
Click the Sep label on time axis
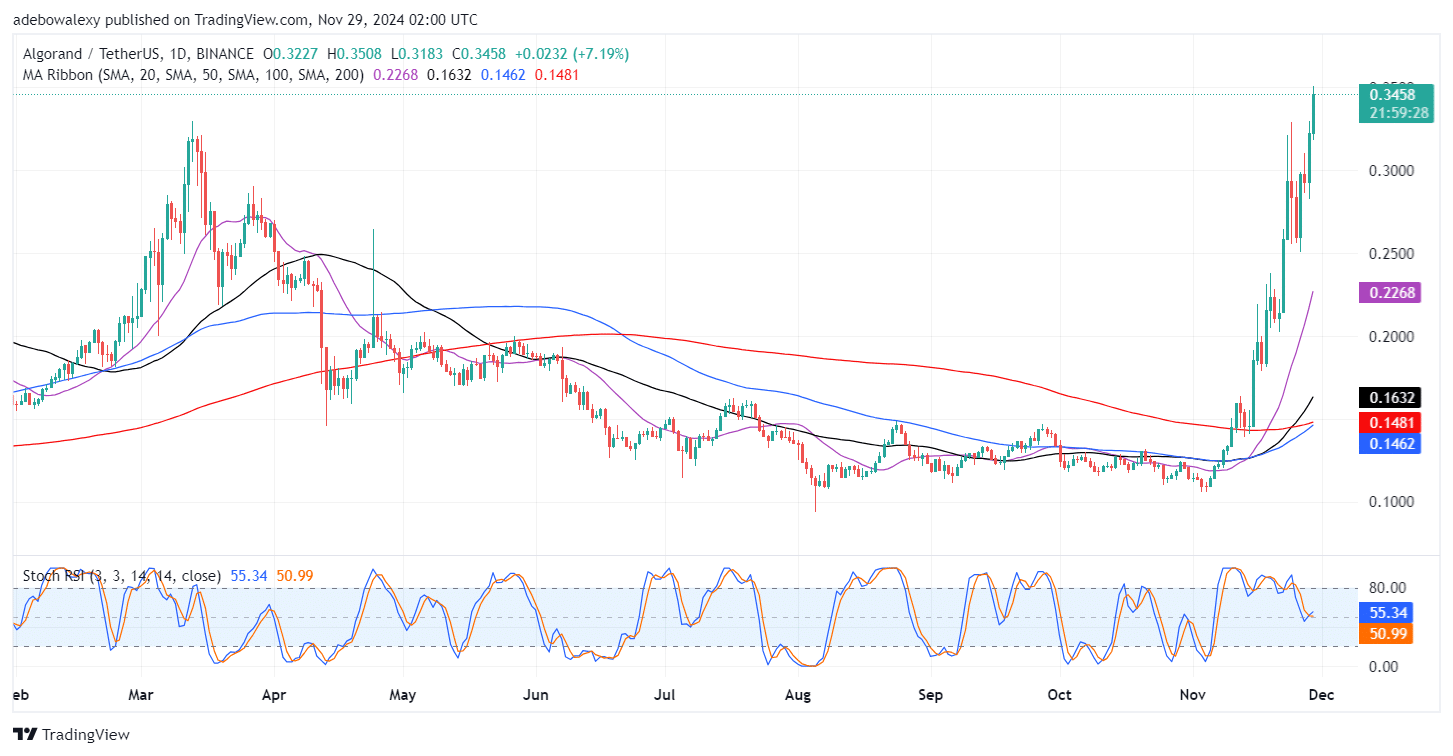pyautogui.click(x=931, y=693)
